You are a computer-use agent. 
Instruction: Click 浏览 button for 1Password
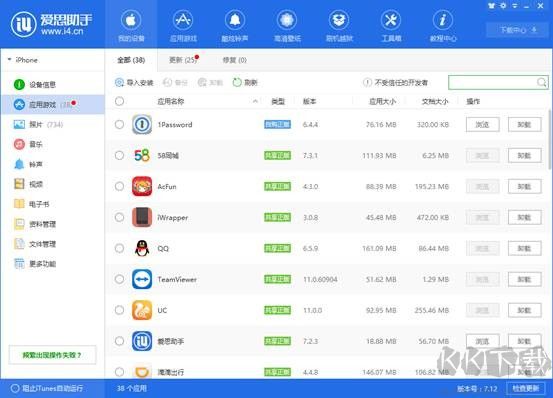coord(482,124)
